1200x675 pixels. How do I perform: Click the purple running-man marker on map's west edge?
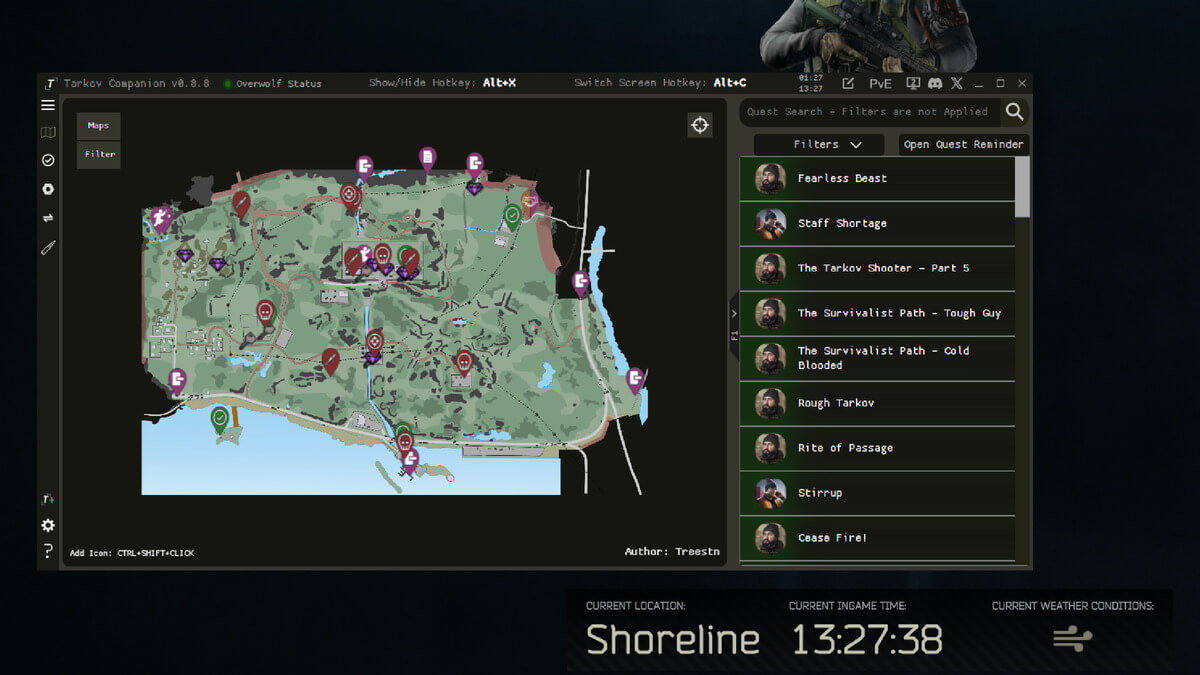[162, 218]
